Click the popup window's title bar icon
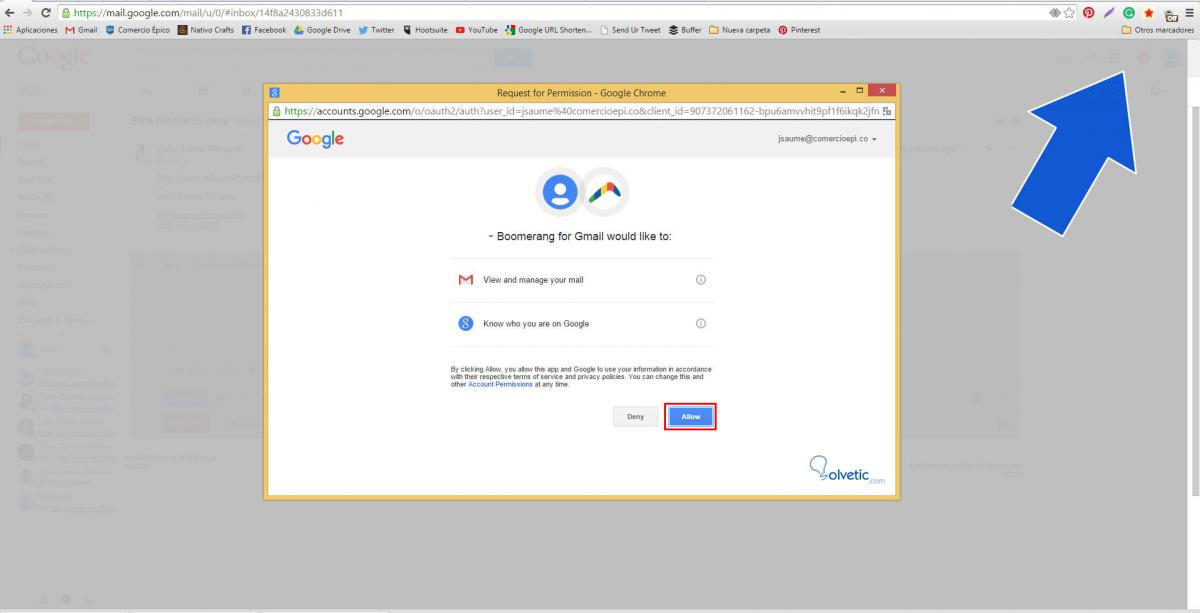The height and width of the screenshot is (613, 1200). coord(274,92)
